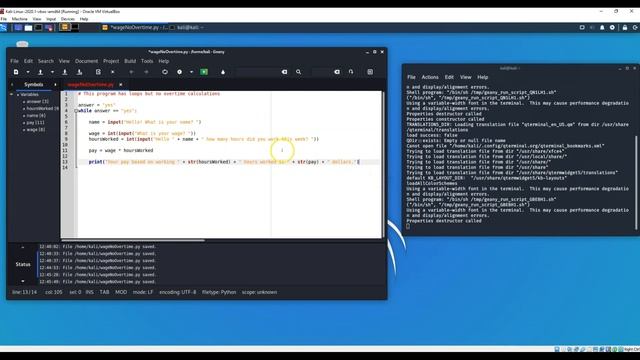Click the Save All icon in Geany
This screenshot has height=360, width=640.
point(80,72)
